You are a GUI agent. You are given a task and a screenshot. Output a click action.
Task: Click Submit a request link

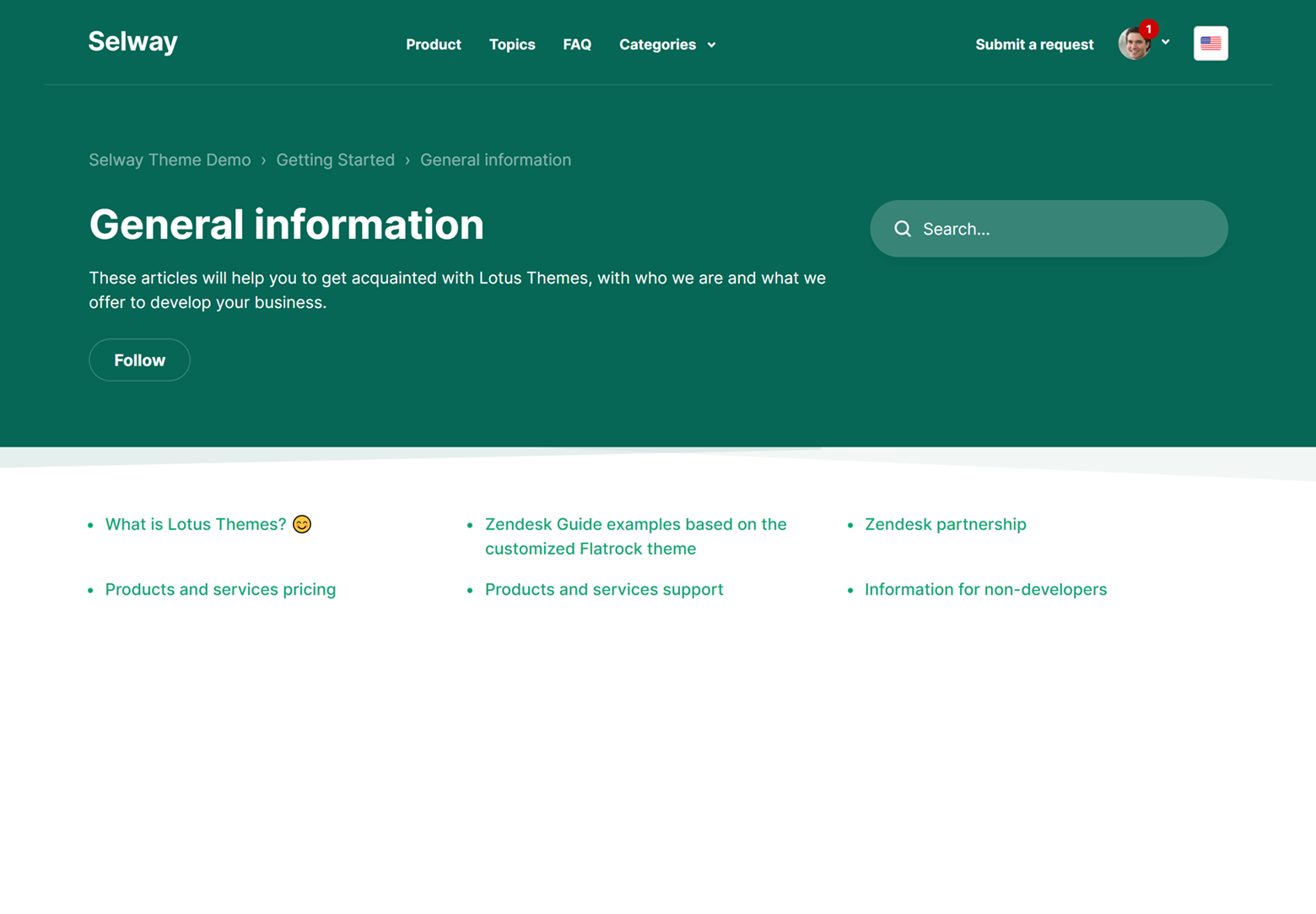1034,45
